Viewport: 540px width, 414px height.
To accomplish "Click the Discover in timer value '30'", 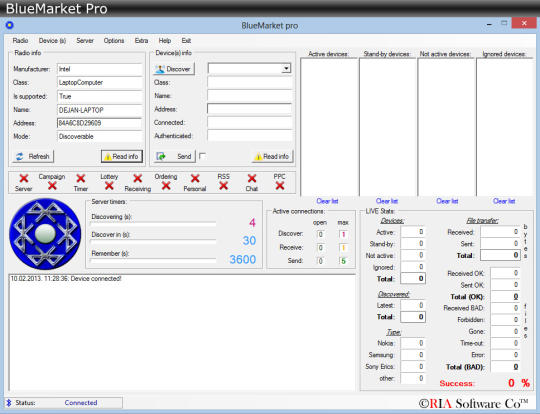I will tap(249, 240).
